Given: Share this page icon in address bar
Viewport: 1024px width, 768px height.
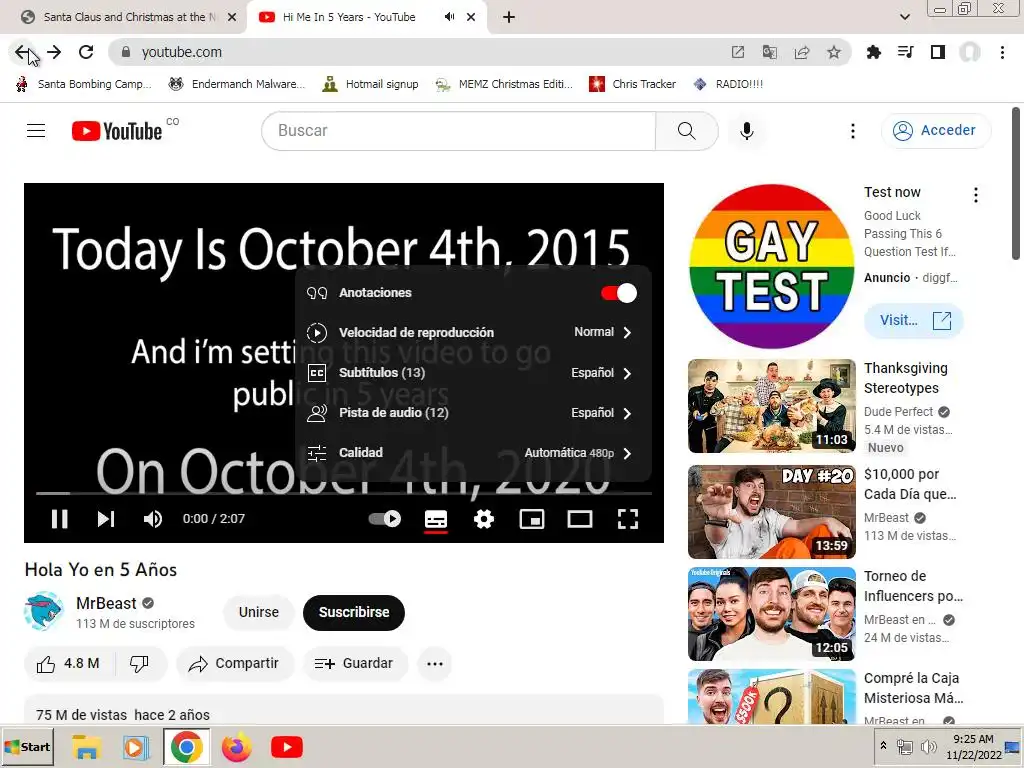Looking at the screenshot, I should pos(802,52).
